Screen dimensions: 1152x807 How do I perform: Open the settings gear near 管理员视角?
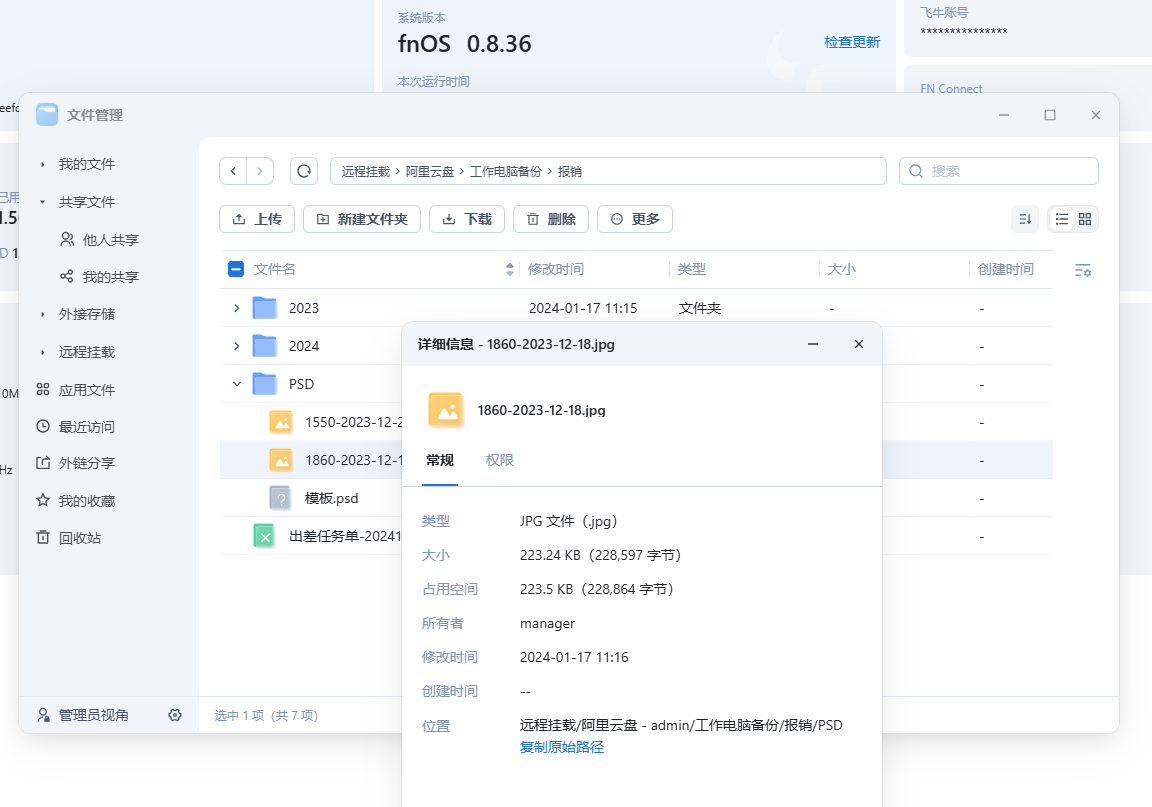175,715
